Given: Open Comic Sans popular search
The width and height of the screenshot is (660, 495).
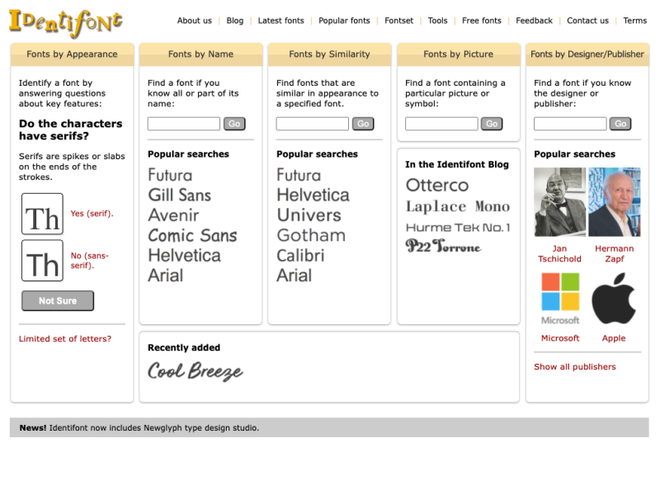Looking at the screenshot, I should tap(192, 236).
